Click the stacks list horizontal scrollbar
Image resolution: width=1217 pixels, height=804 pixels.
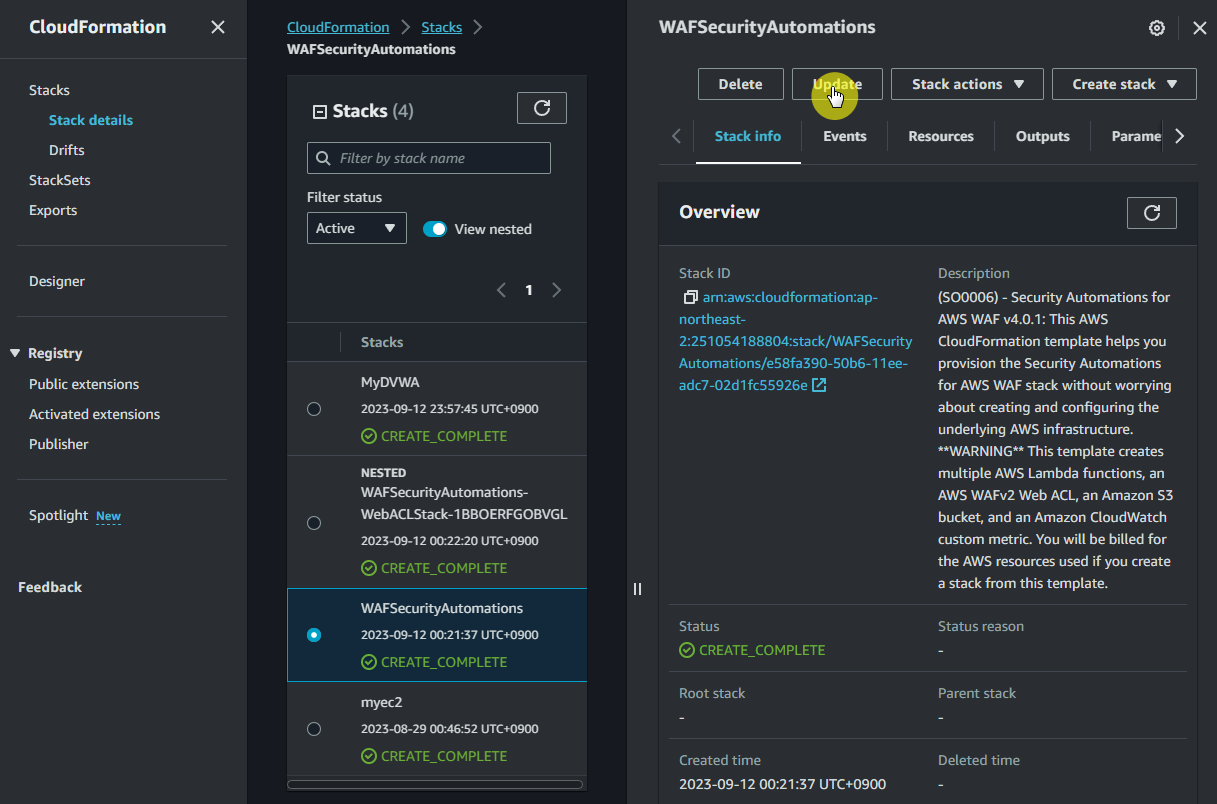point(435,784)
